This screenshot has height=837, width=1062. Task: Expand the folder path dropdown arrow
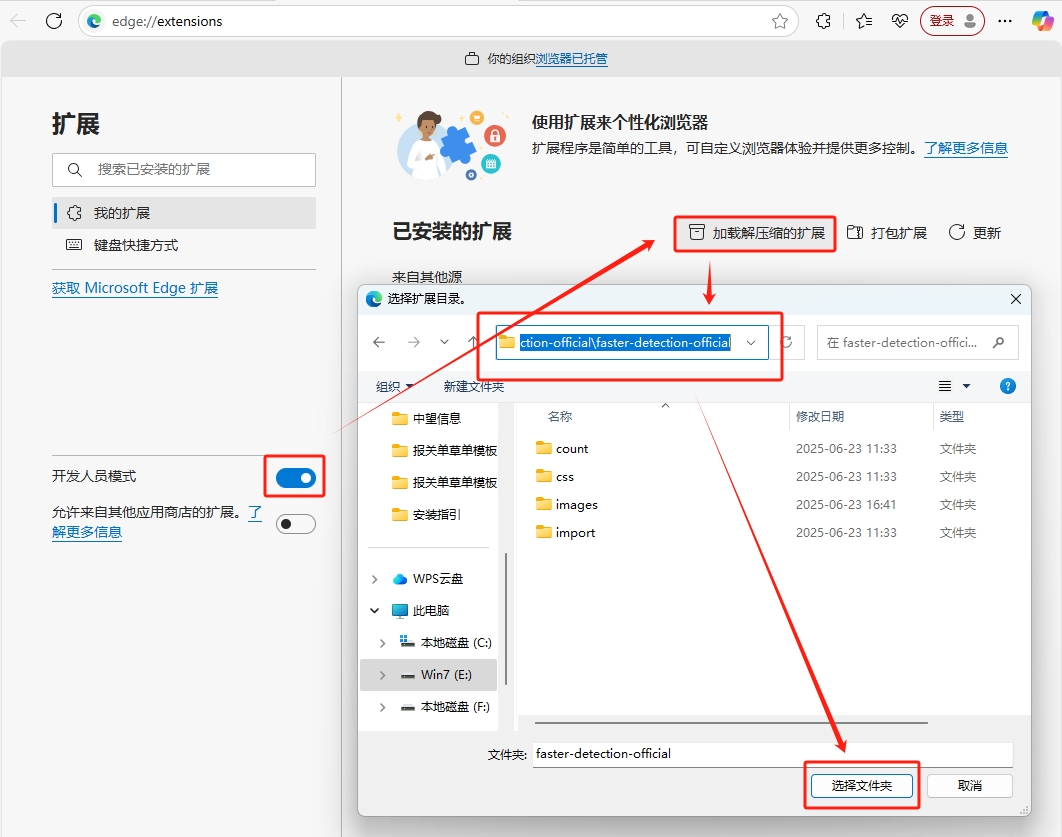pos(751,342)
